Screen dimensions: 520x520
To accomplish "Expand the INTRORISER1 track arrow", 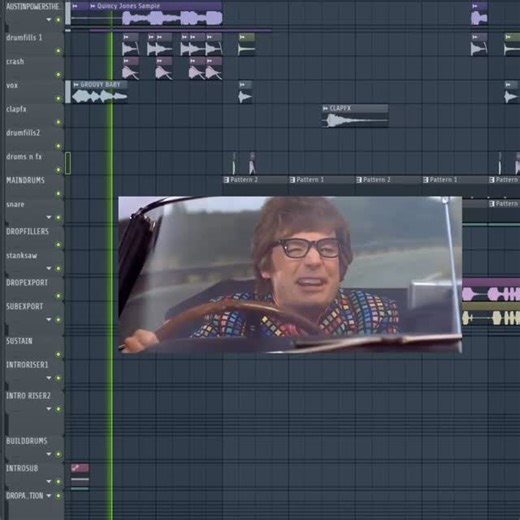I will (x=49, y=378).
